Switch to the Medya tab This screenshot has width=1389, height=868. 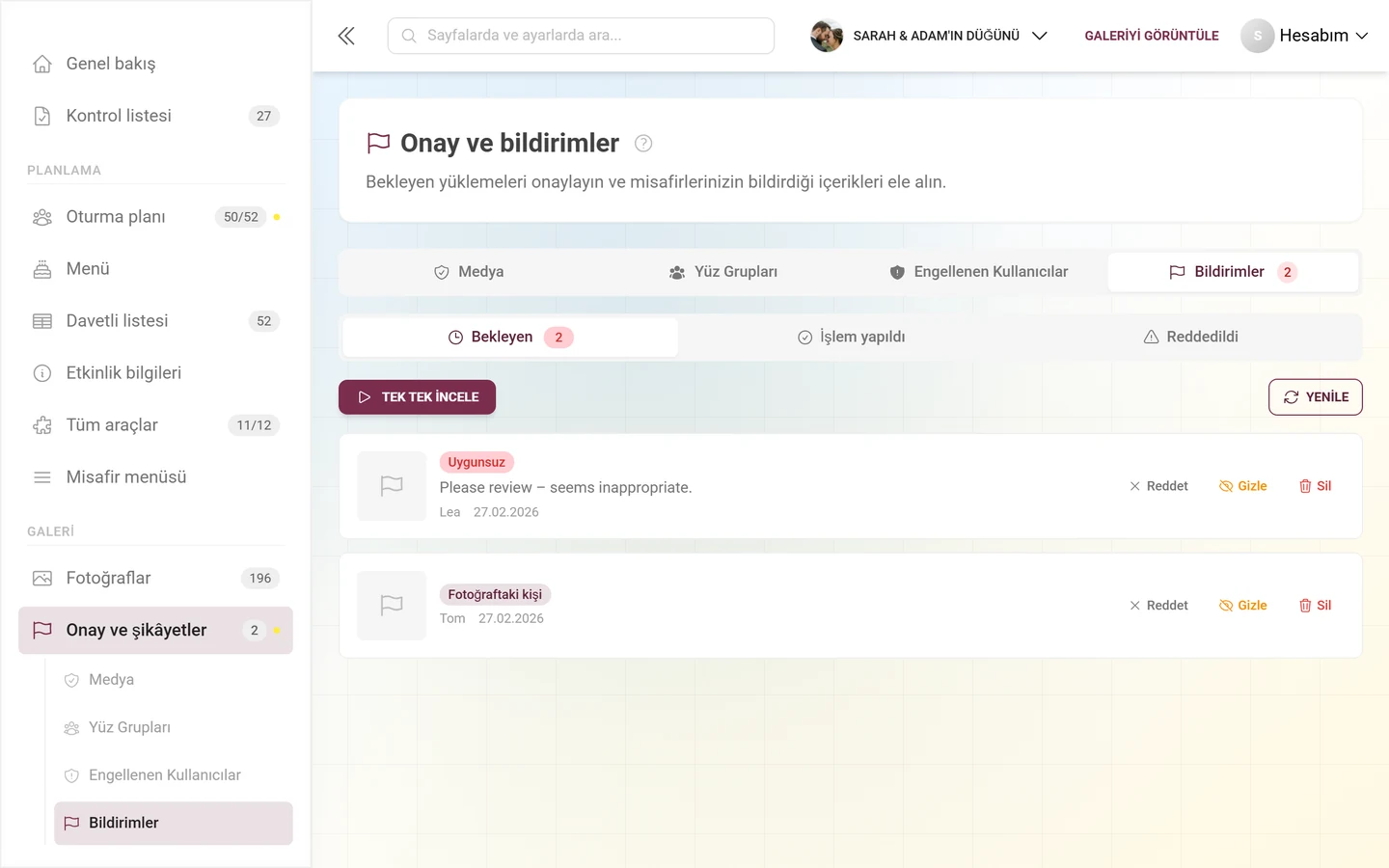pyautogui.click(x=469, y=272)
